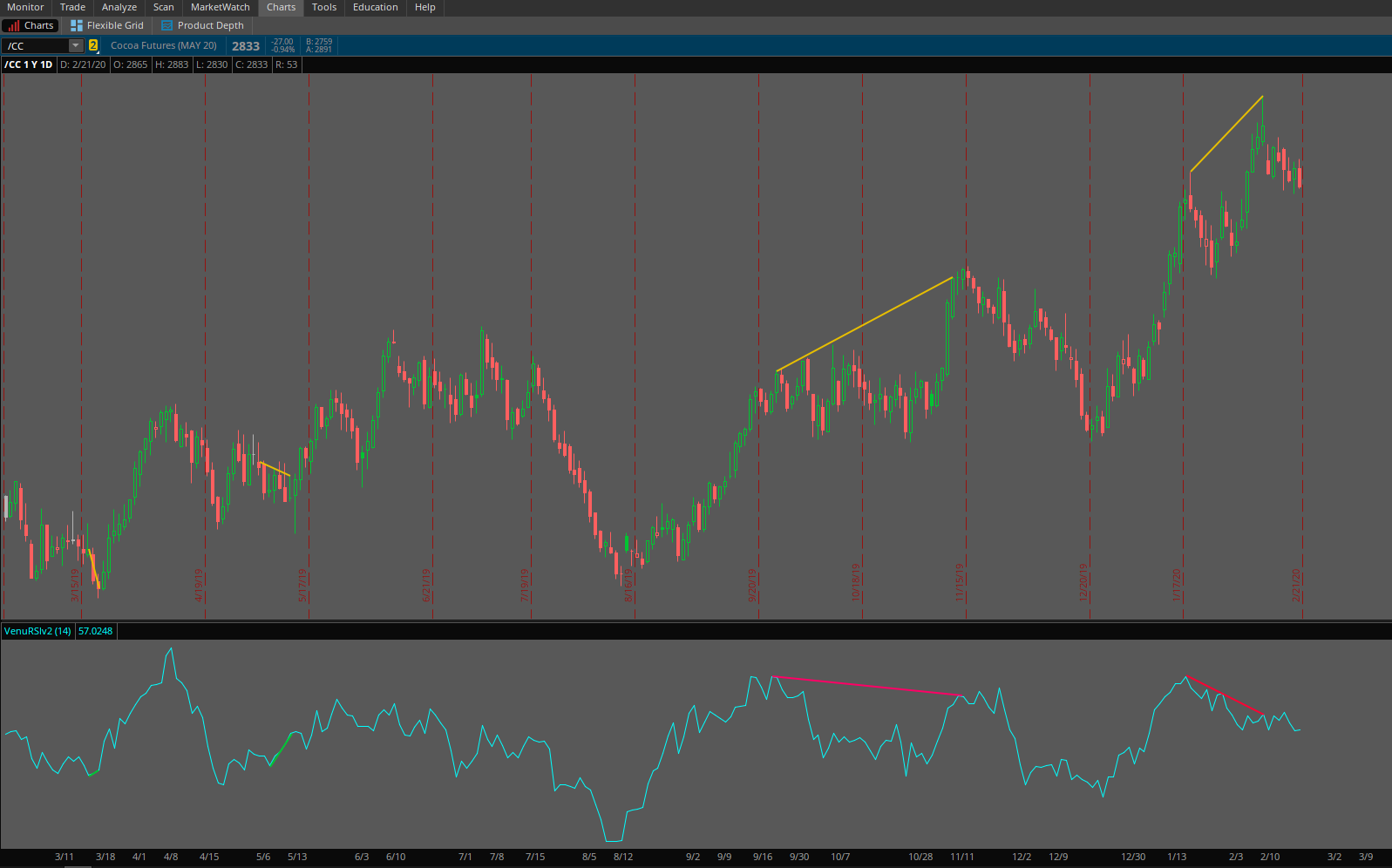The image size is (1392, 868).
Task: Click the 2/21/20 expiration marker label
Action: tap(1296, 585)
